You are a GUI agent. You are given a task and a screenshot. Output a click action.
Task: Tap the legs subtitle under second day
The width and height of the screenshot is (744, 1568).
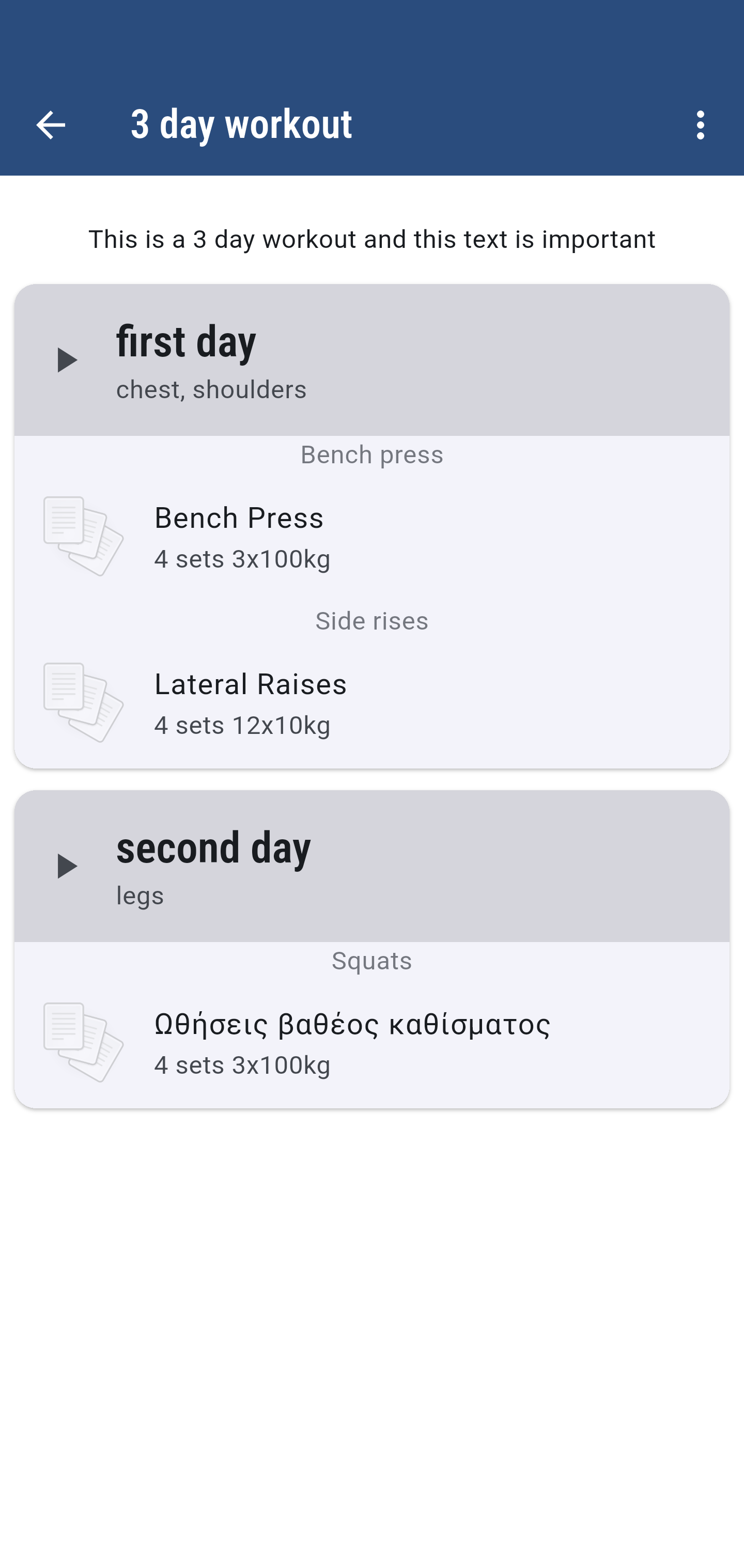tap(140, 896)
